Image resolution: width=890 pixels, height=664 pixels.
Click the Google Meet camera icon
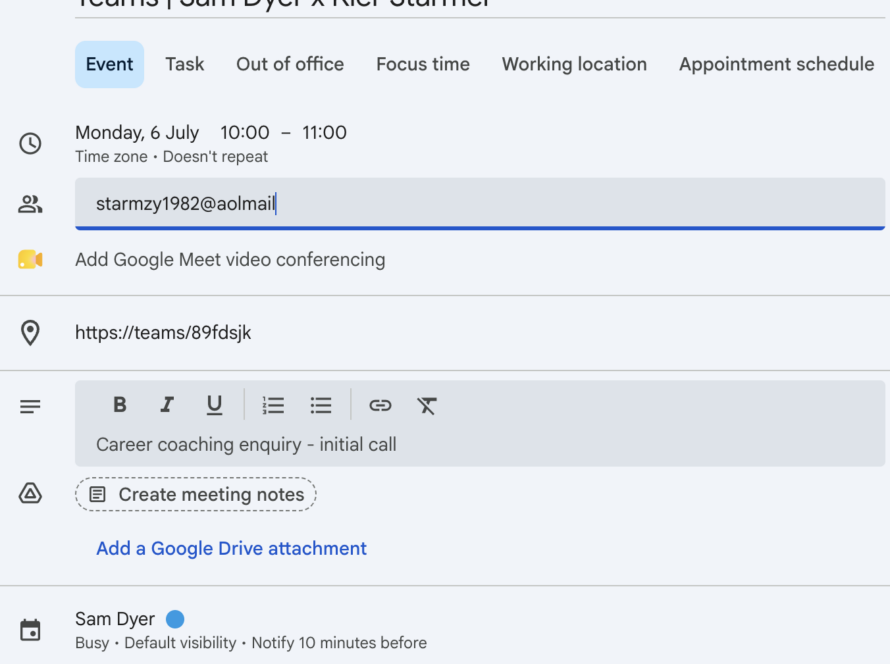(x=30, y=259)
